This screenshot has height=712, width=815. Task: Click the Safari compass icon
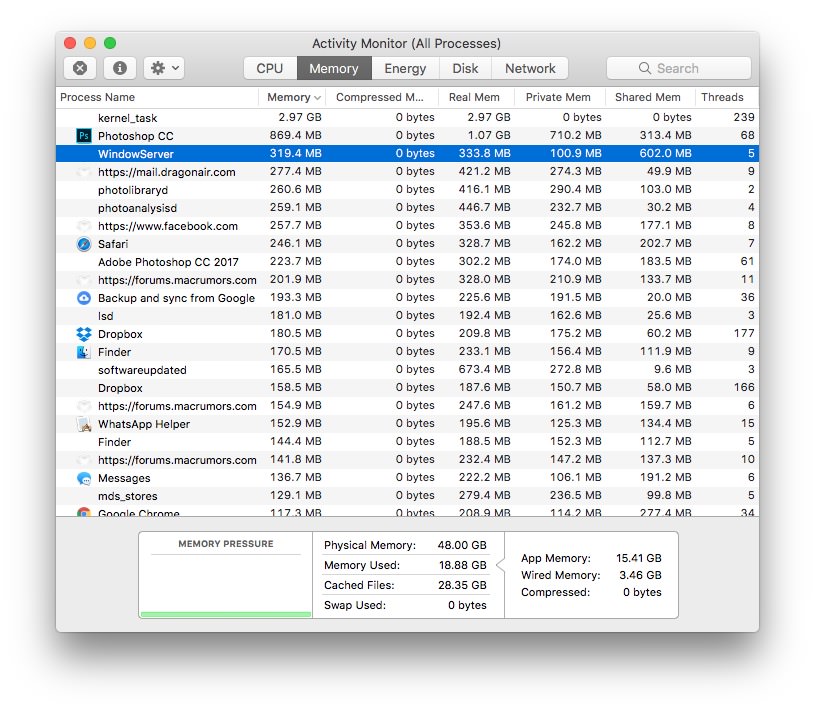pyautogui.click(x=84, y=244)
